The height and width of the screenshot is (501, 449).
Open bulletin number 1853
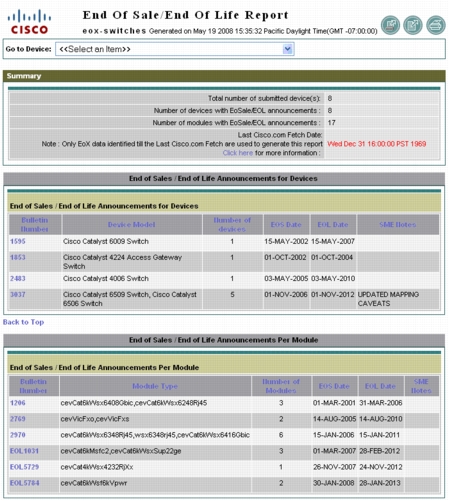point(18,257)
